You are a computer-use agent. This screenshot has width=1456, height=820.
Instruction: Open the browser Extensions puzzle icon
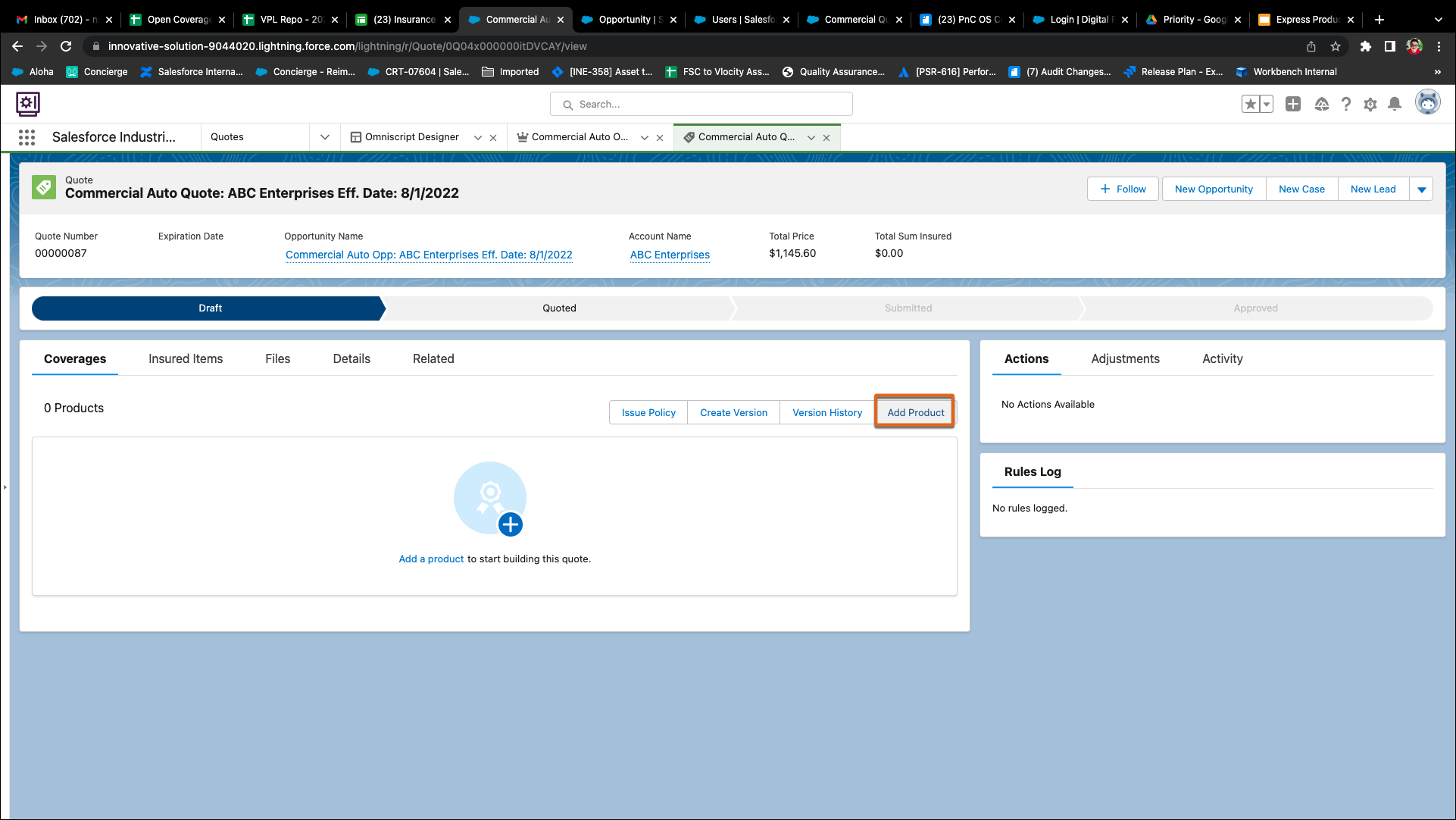(x=1366, y=46)
